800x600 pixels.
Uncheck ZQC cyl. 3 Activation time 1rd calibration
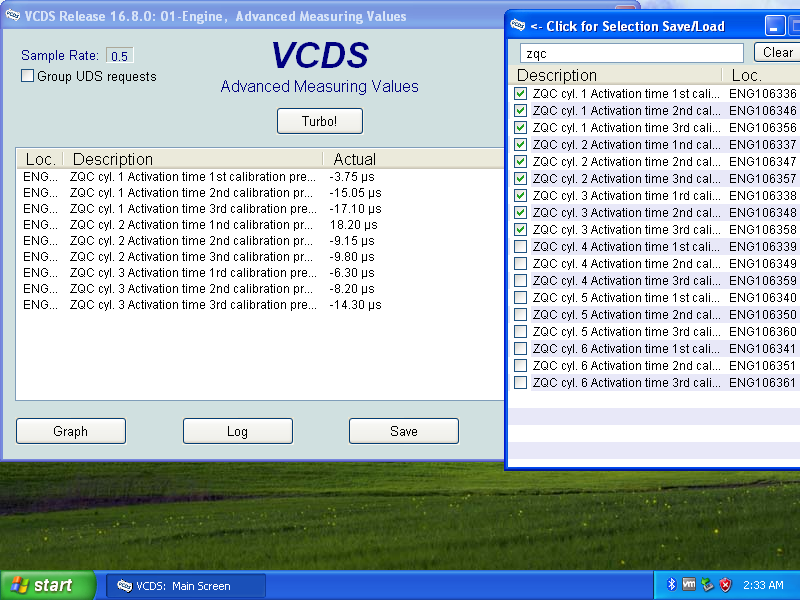point(520,195)
